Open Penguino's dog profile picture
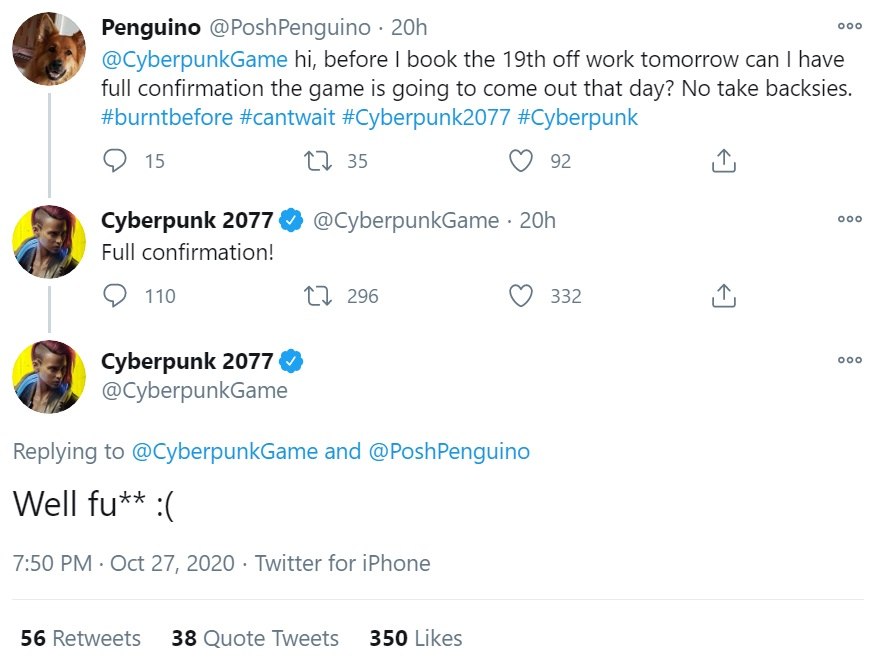 click(48, 49)
